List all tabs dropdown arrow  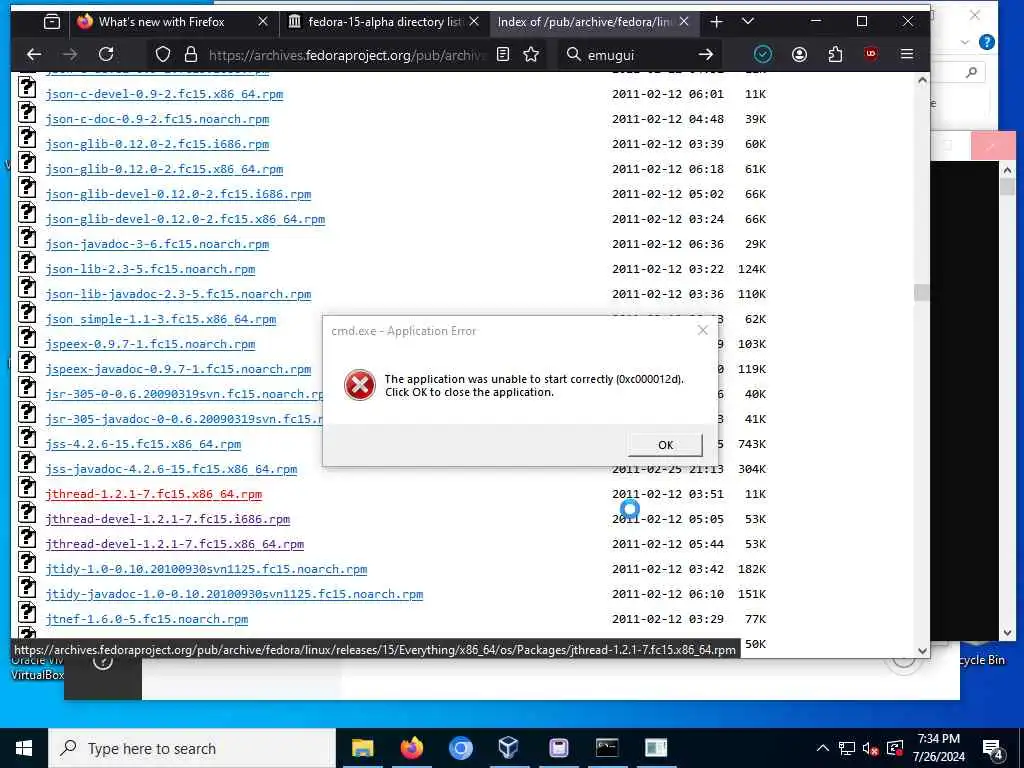(748, 22)
